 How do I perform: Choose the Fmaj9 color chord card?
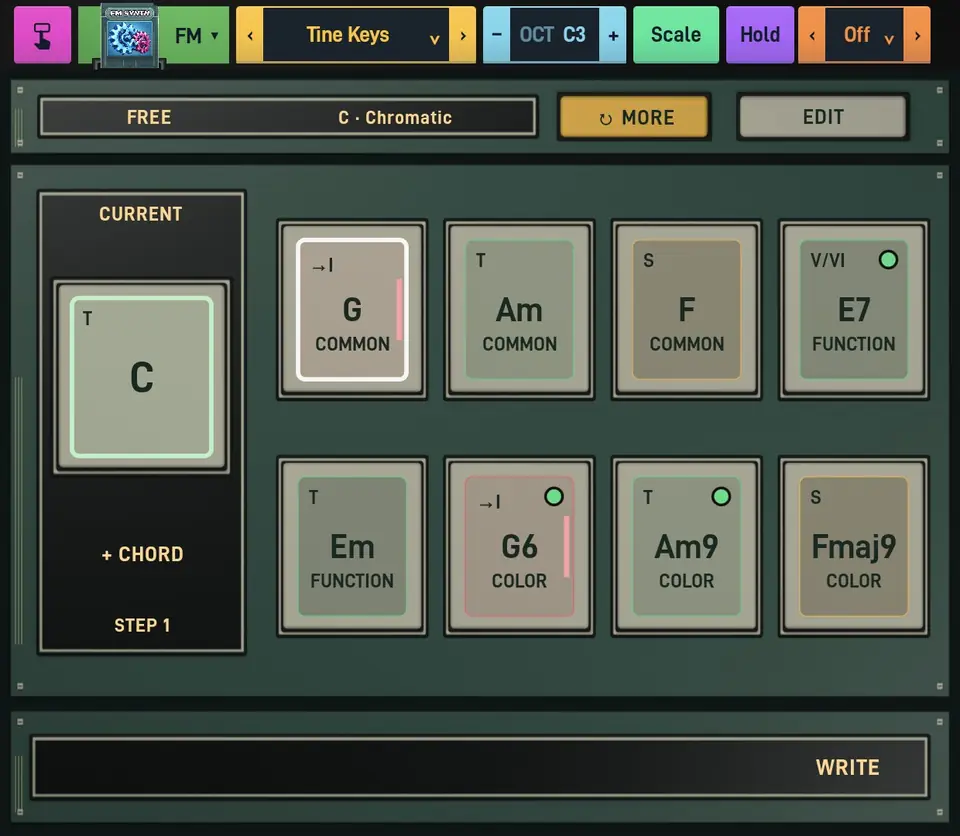tap(853, 546)
